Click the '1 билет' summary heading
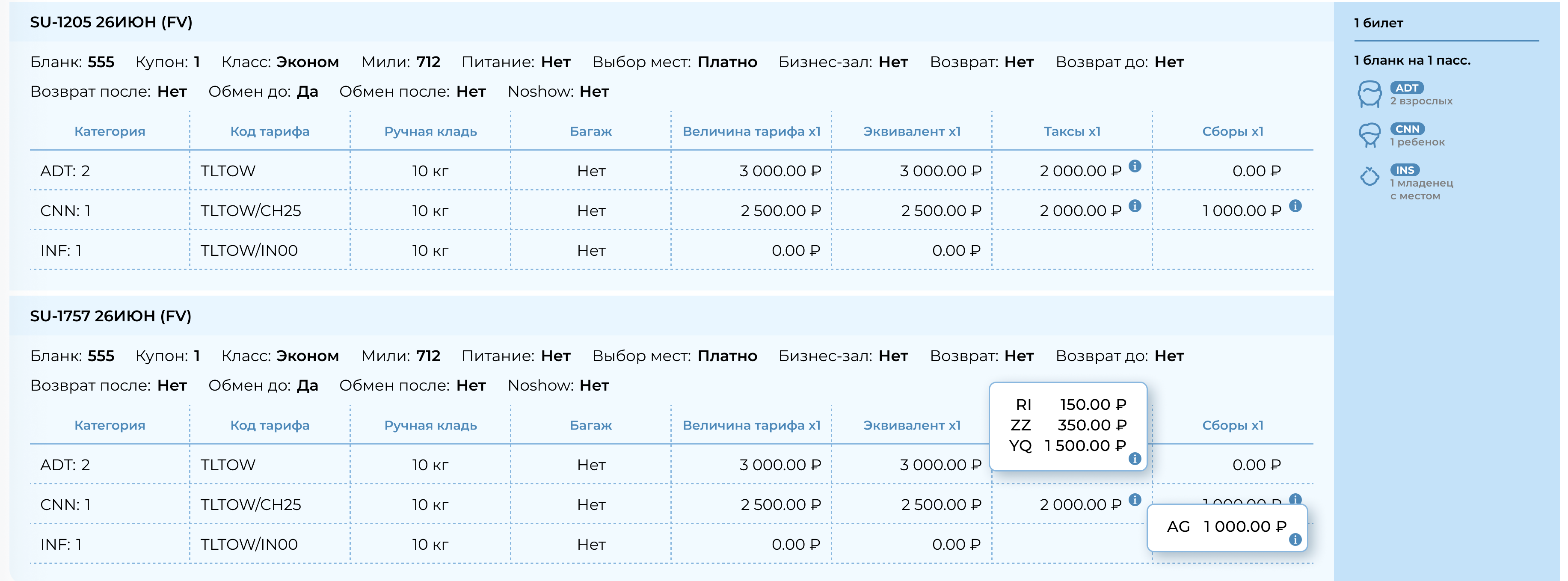The image size is (1568, 581). pyautogui.click(x=1378, y=23)
